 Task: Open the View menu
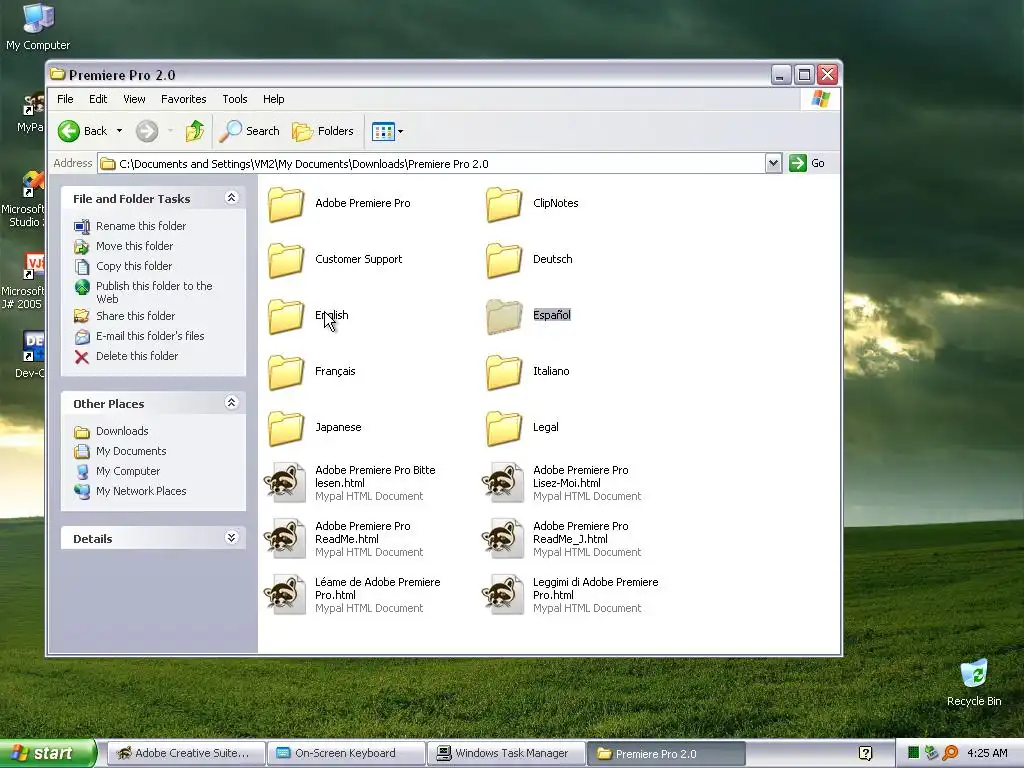coord(134,99)
